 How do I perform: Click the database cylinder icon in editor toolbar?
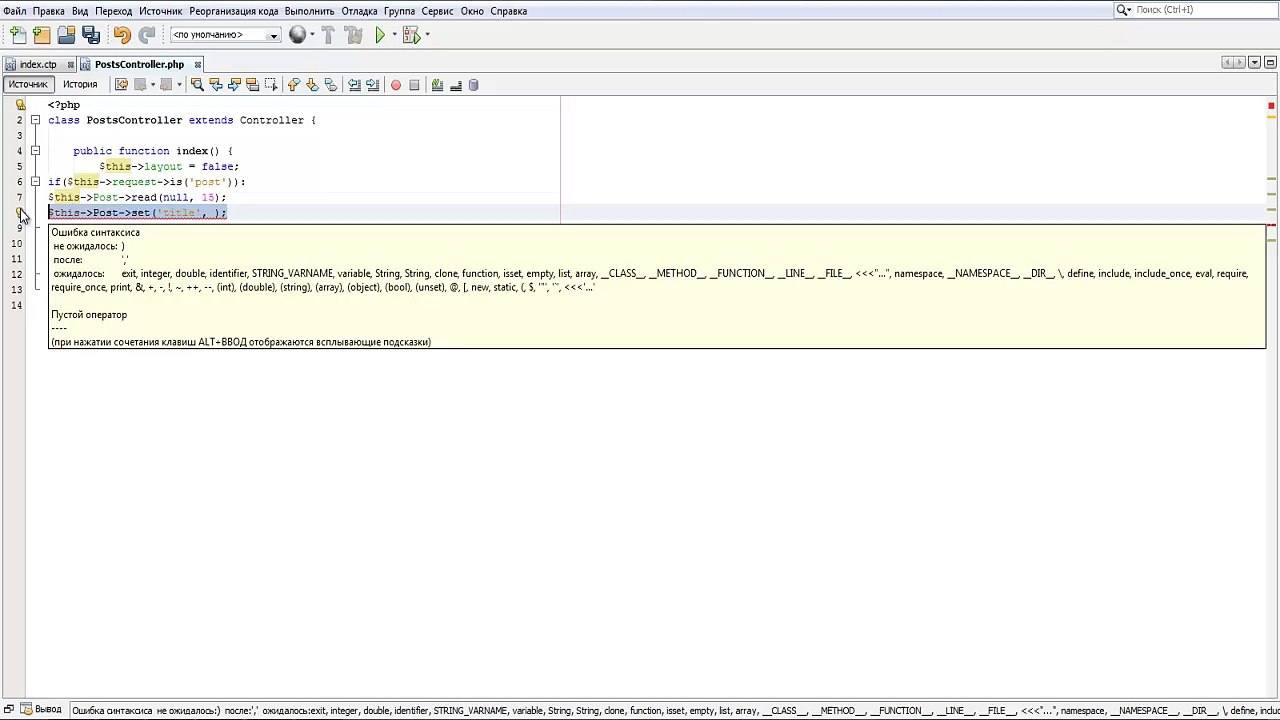point(474,85)
